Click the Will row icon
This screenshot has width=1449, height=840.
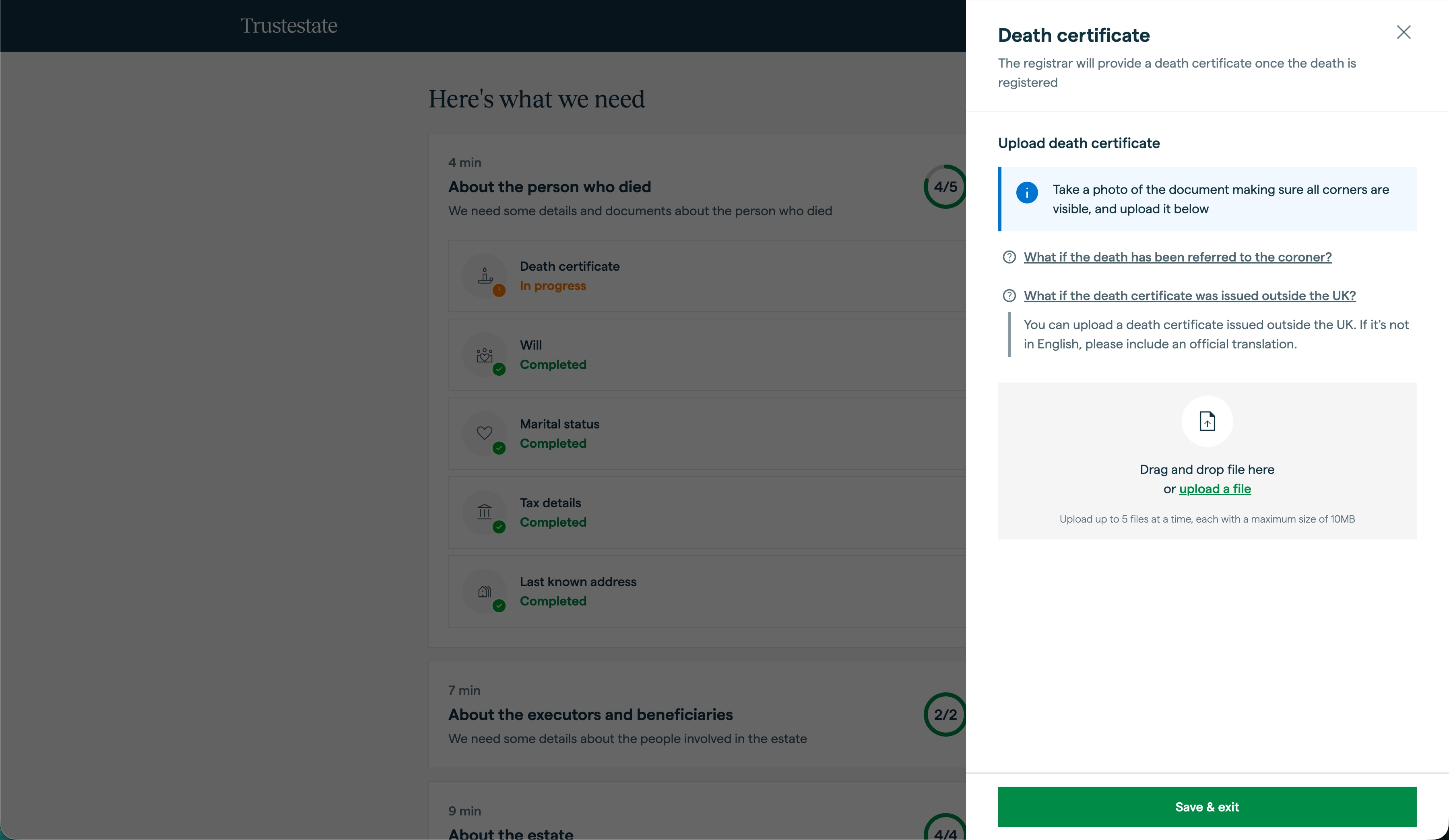(x=485, y=354)
